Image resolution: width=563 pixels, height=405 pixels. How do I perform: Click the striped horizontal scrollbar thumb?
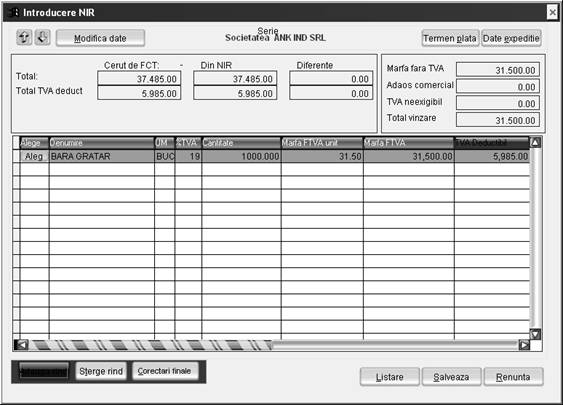pyautogui.click(x=151, y=345)
